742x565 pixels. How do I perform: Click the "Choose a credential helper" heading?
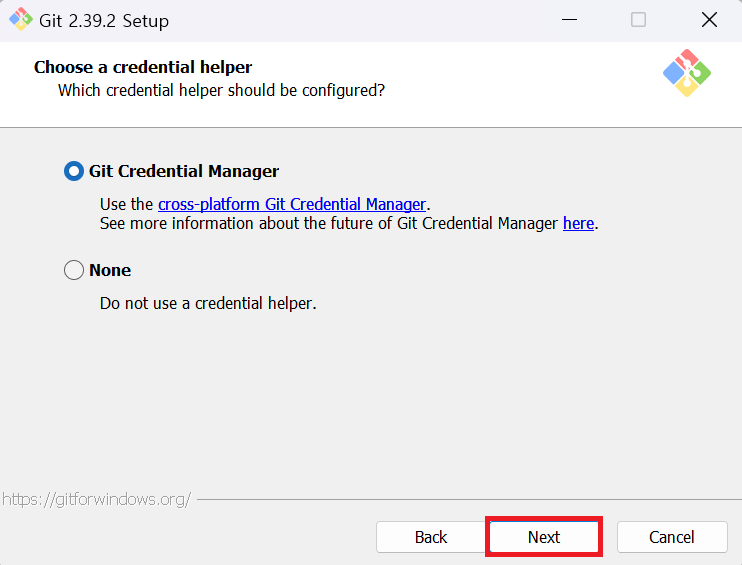pyautogui.click(x=143, y=67)
